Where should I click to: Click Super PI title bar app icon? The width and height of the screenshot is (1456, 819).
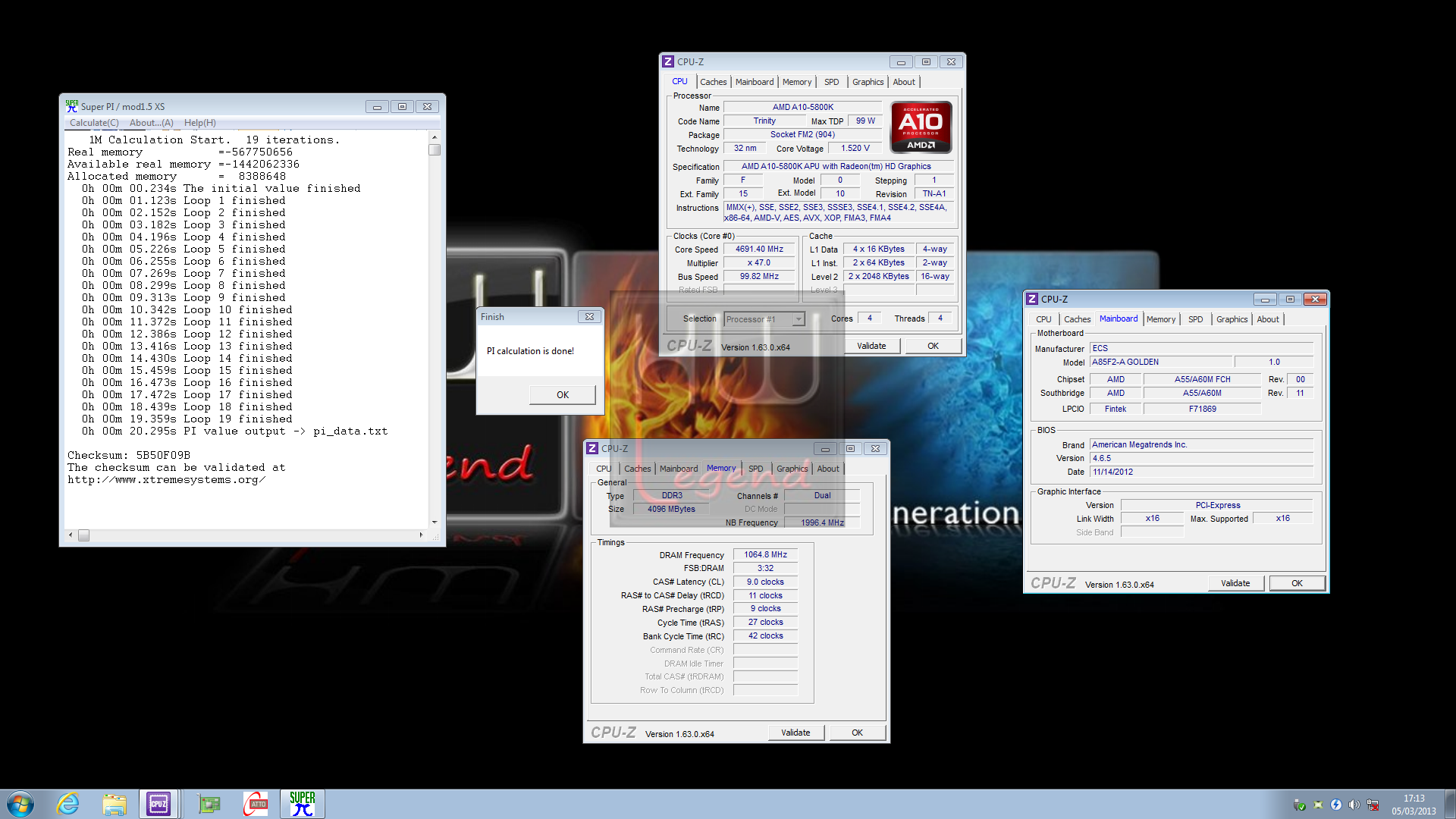(72, 106)
